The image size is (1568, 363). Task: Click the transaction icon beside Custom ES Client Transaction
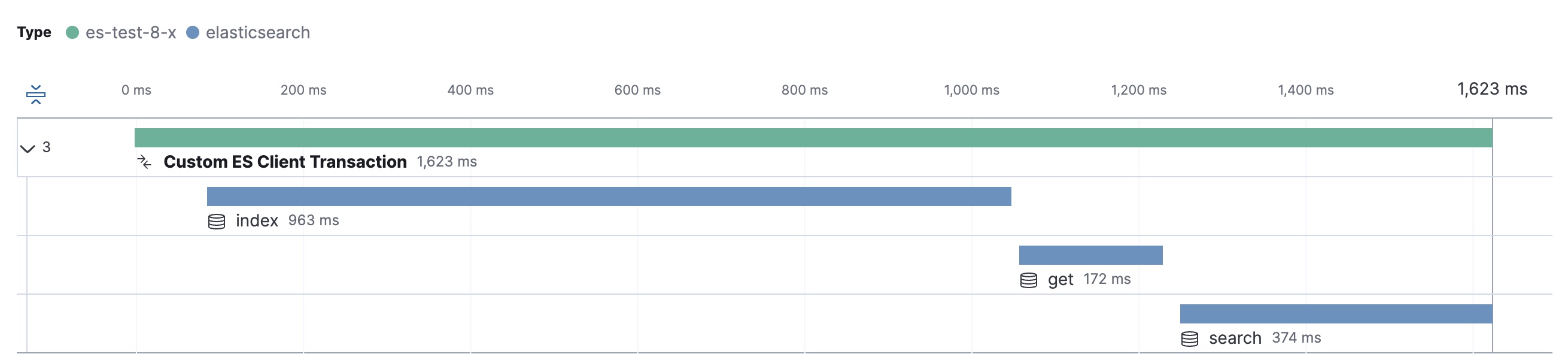(x=145, y=162)
